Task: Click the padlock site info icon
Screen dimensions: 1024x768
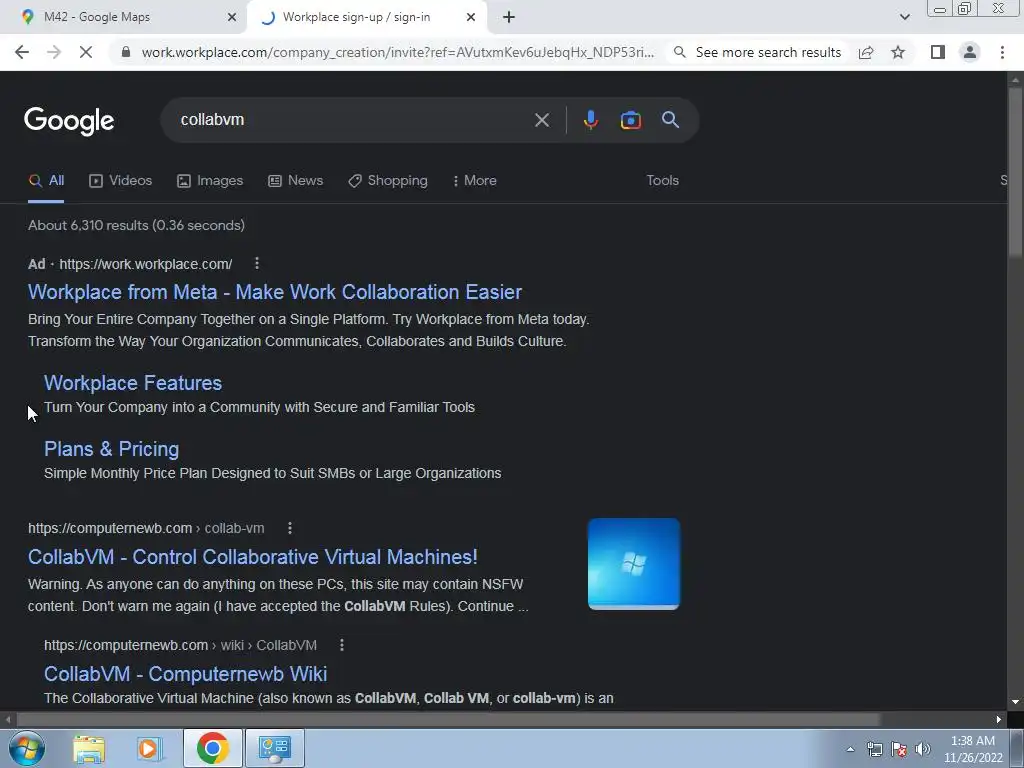Action: pyautogui.click(x=125, y=52)
